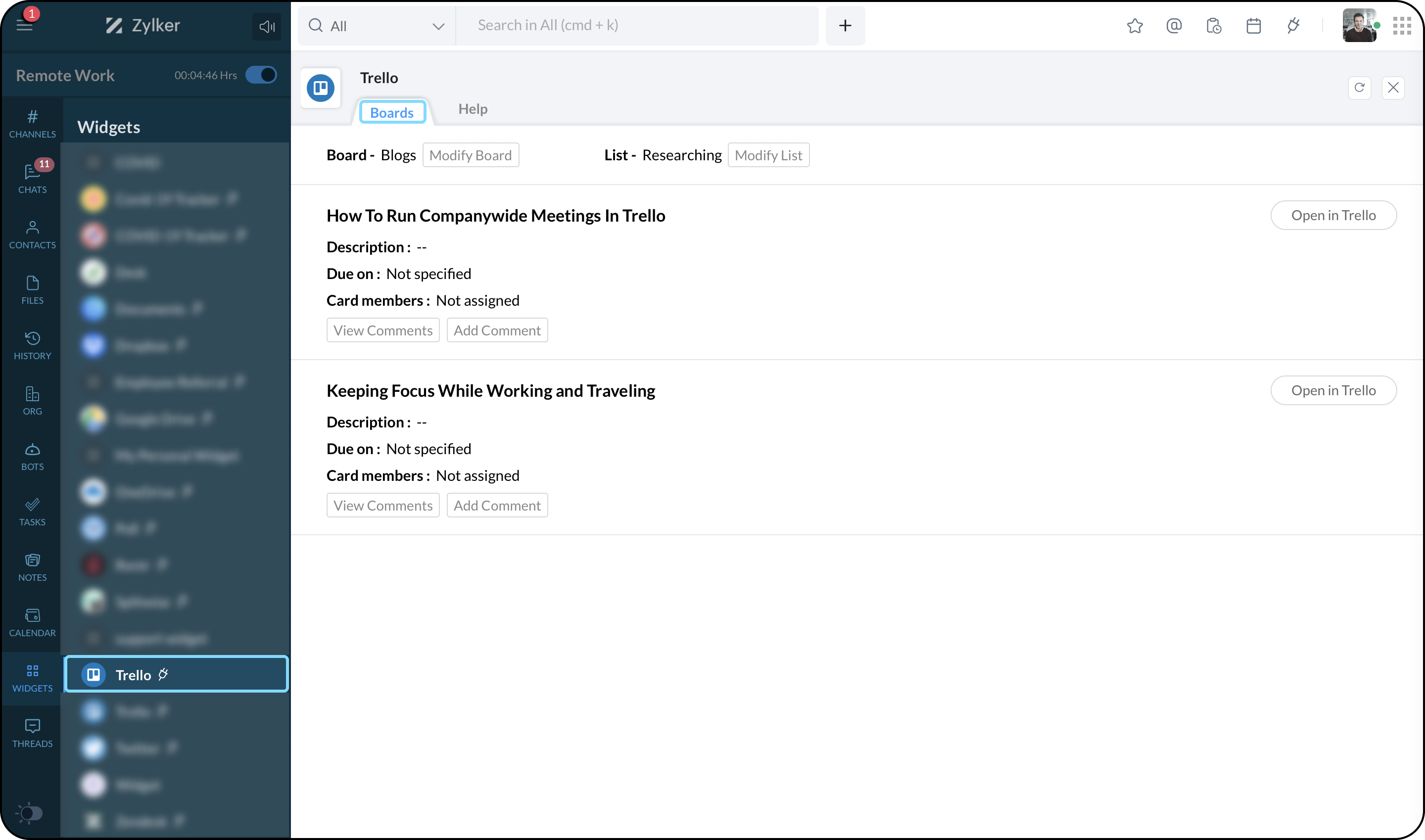The width and height of the screenshot is (1425, 840).
Task: Open the Calendar sidebar section
Action: pyautogui.click(x=32, y=623)
